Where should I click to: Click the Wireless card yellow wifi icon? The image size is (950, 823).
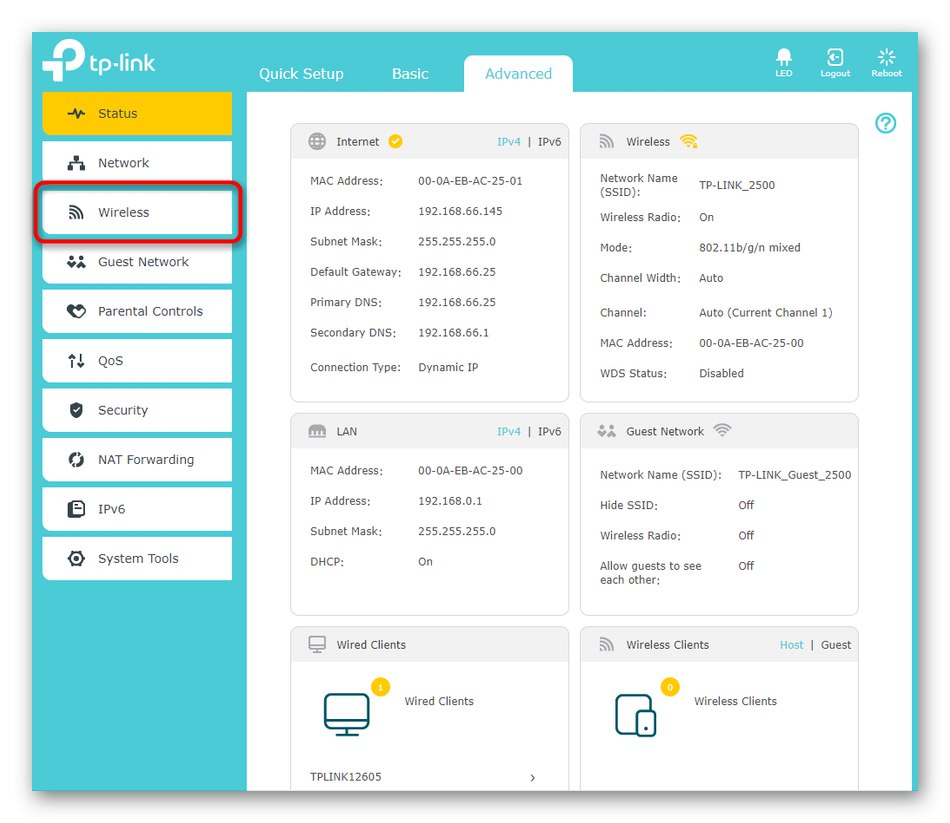689,141
